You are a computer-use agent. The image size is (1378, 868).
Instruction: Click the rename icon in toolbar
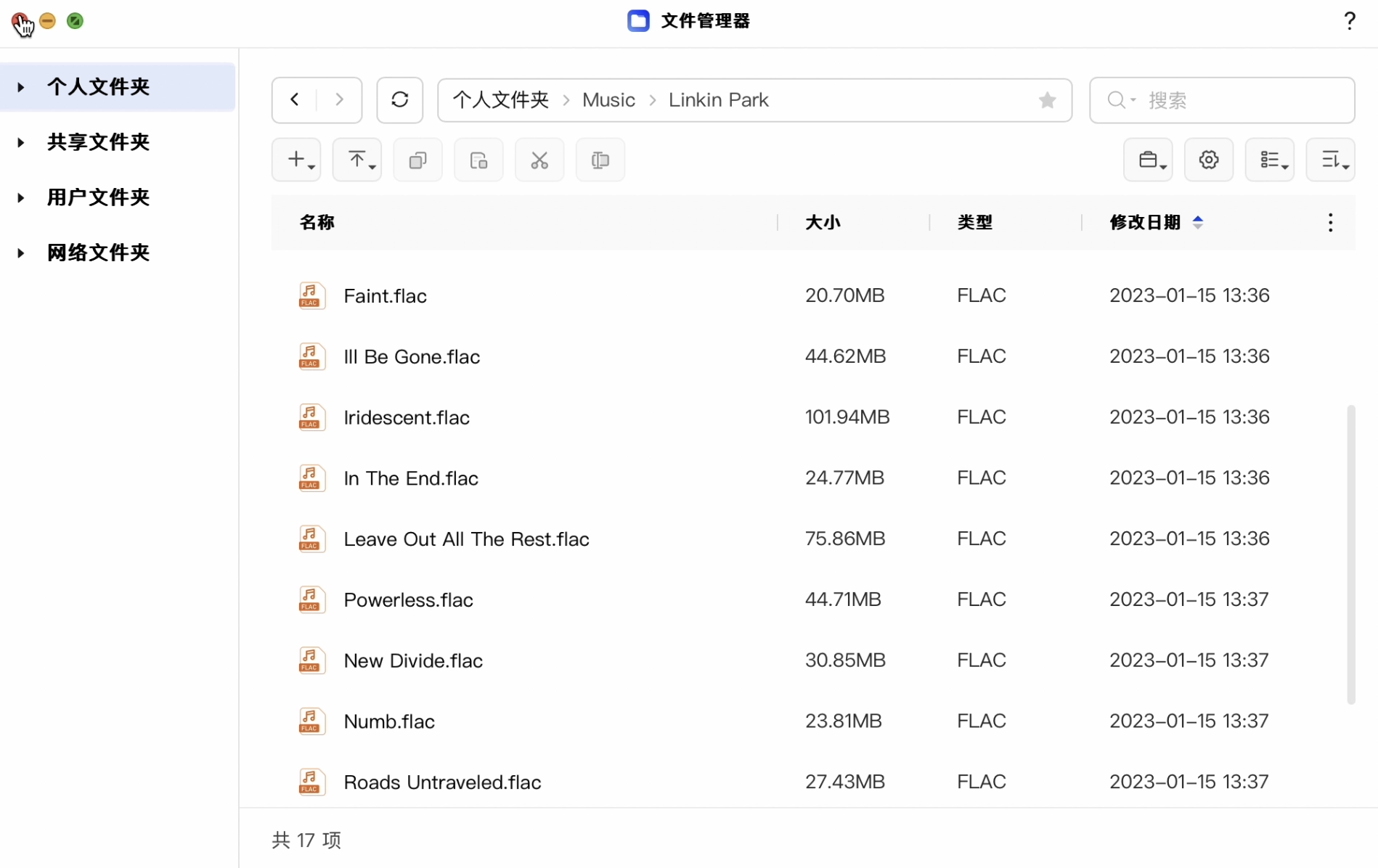point(600,160)
